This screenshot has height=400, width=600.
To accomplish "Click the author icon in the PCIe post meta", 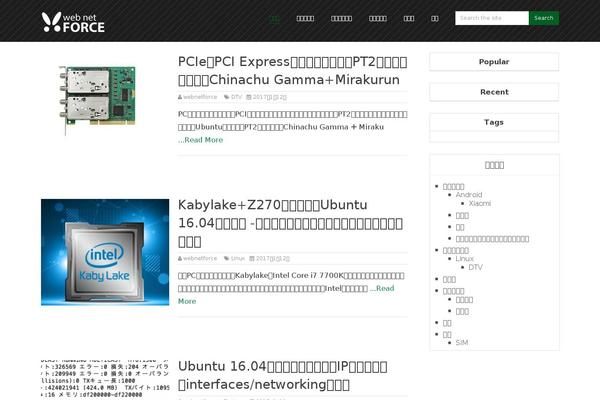I will pos(180,97).
